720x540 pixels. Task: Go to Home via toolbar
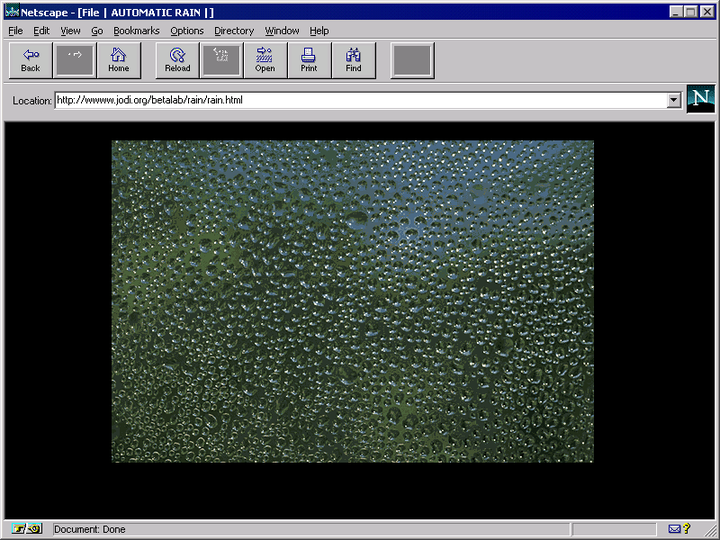coord(118,61)
